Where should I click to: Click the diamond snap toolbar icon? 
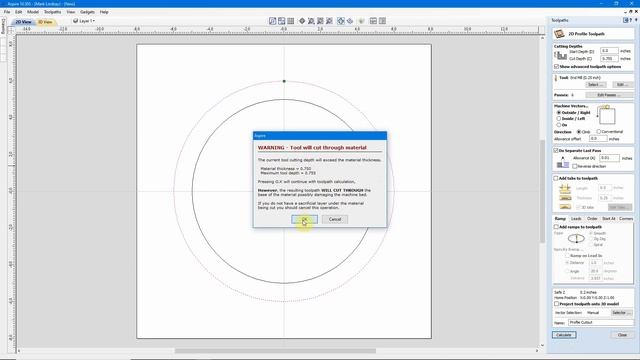302,21
